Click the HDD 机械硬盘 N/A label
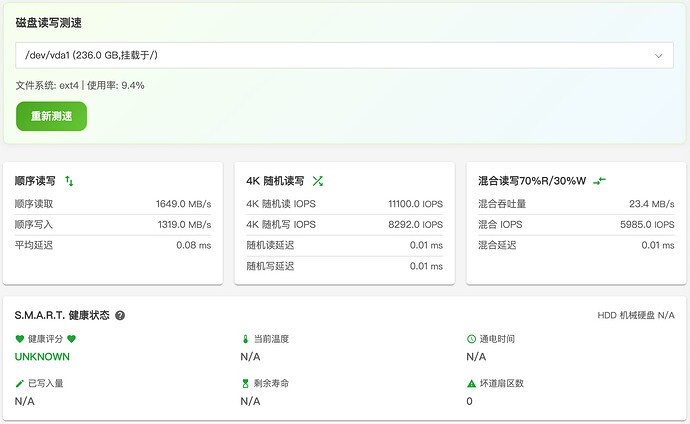The height and width of the screenshot is (424, 690). (636, 315)
